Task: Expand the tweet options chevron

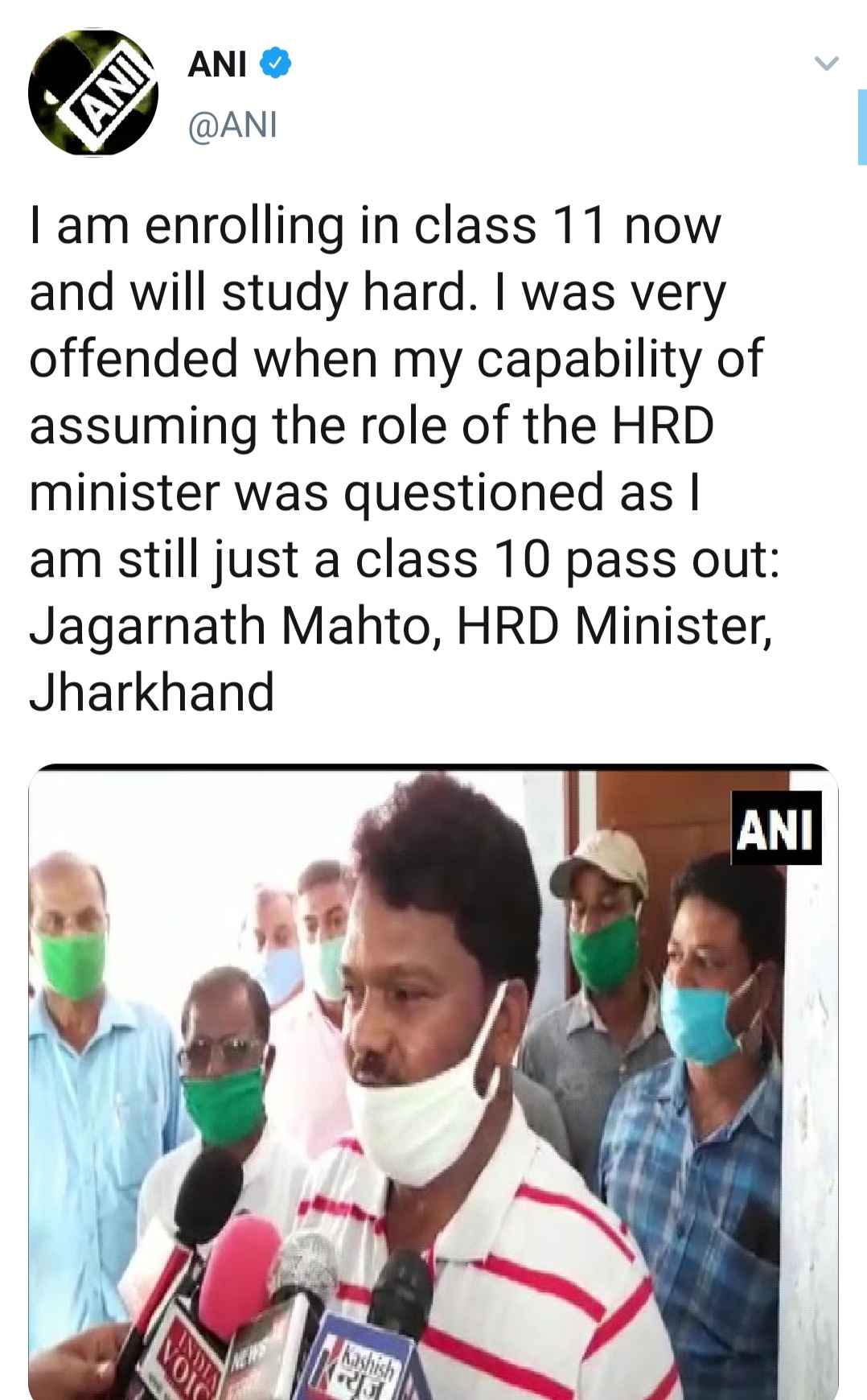Action: [826, 63]
